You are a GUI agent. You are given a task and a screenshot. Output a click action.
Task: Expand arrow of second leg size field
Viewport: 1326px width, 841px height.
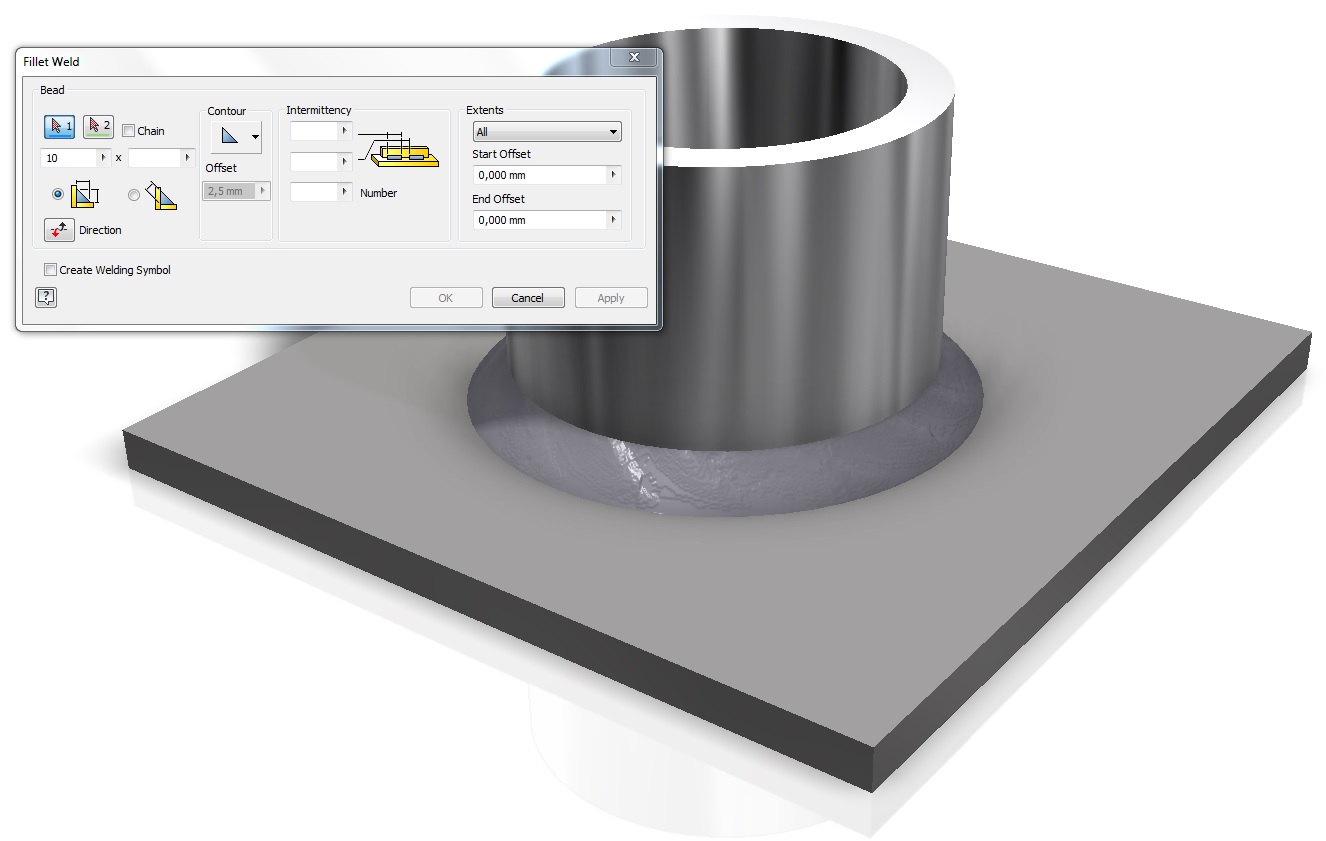188,158
